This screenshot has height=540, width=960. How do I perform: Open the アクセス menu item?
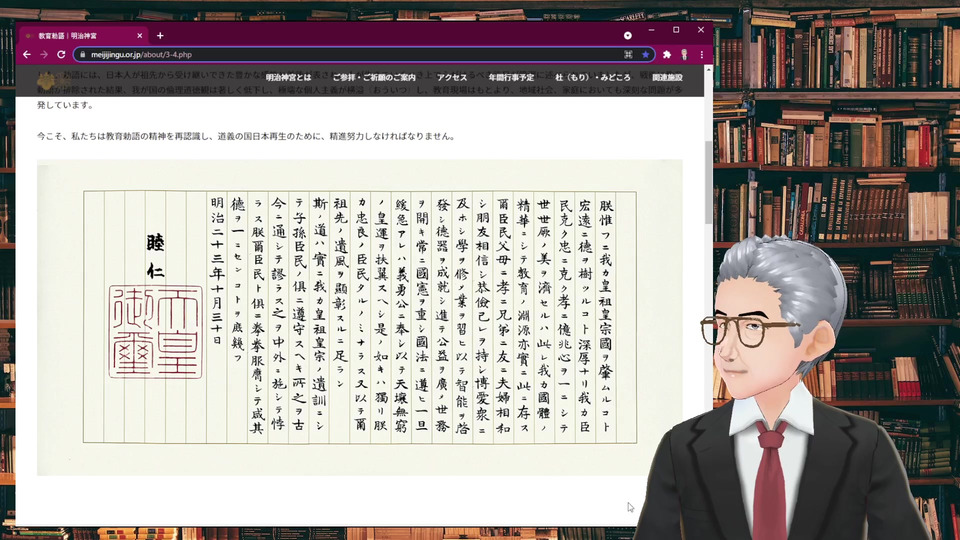click(452, 78)
